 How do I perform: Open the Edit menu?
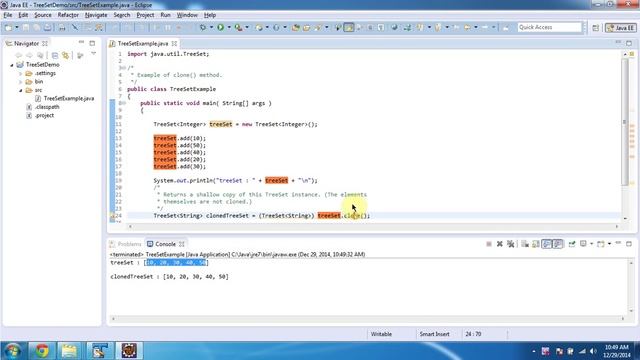(23, 15)
